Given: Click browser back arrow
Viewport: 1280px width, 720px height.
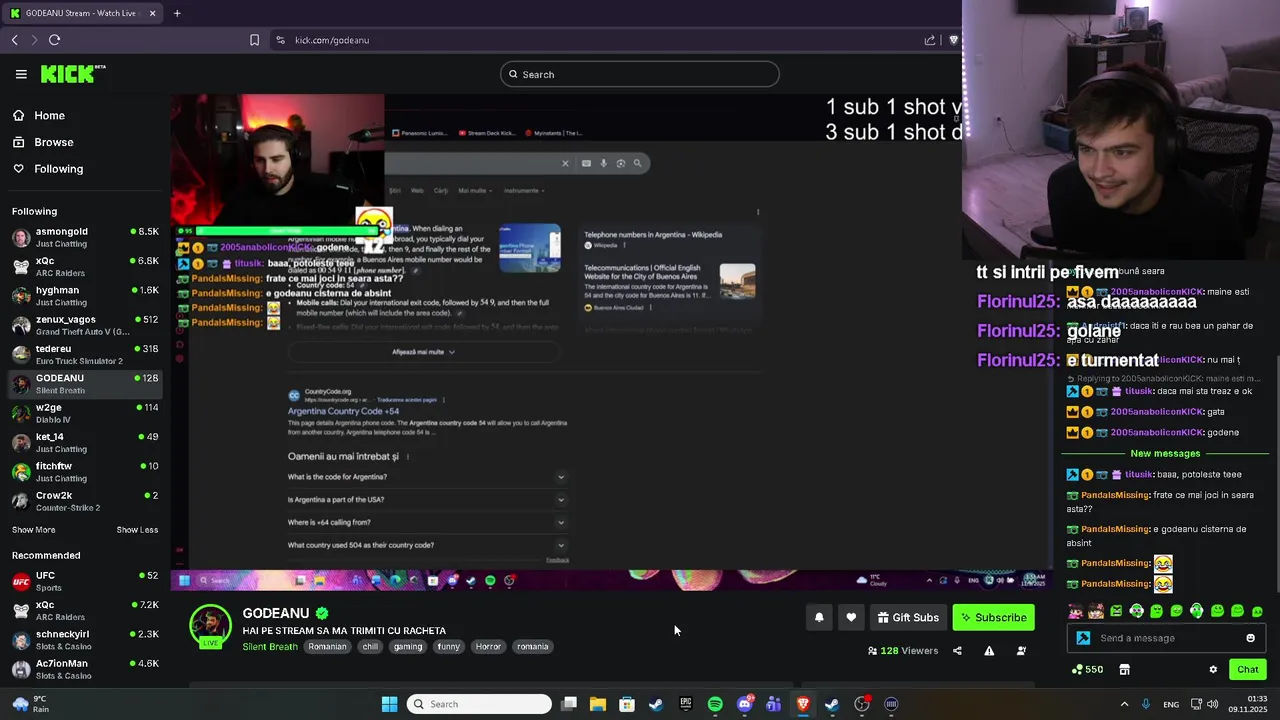Looking at the screenshot, I should [15, 40].
